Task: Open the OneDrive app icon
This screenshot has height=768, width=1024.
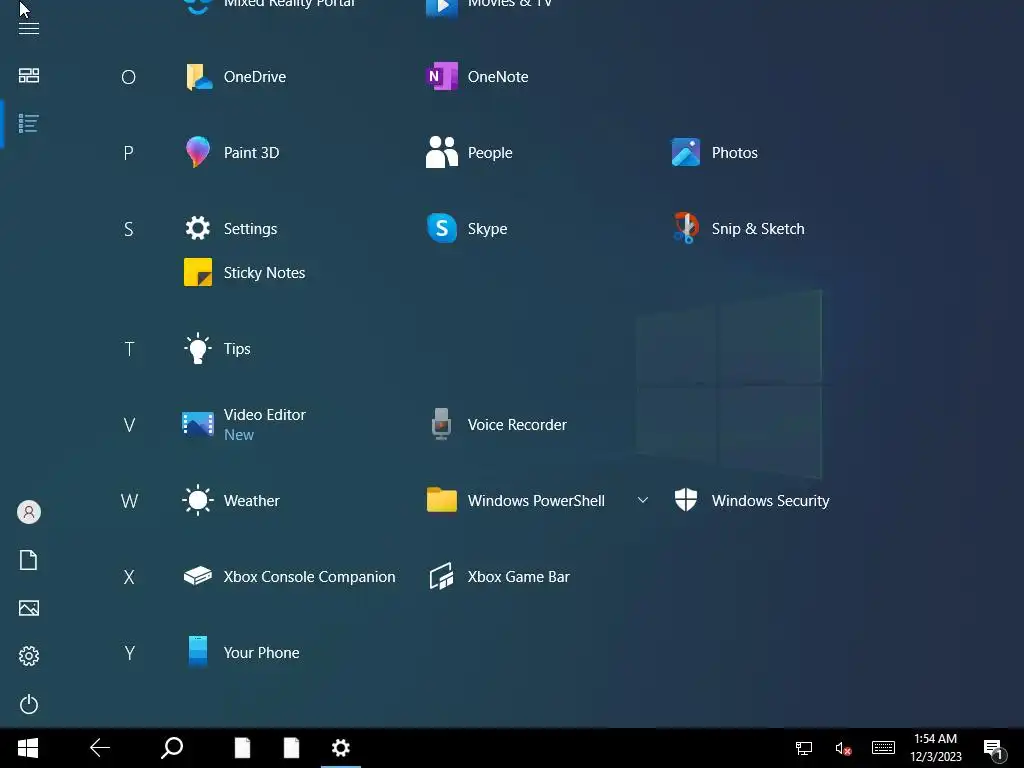Action: point(199,77)
